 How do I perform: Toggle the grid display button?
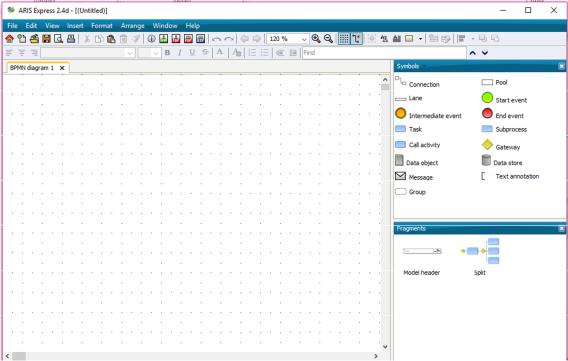click(344, 39)
